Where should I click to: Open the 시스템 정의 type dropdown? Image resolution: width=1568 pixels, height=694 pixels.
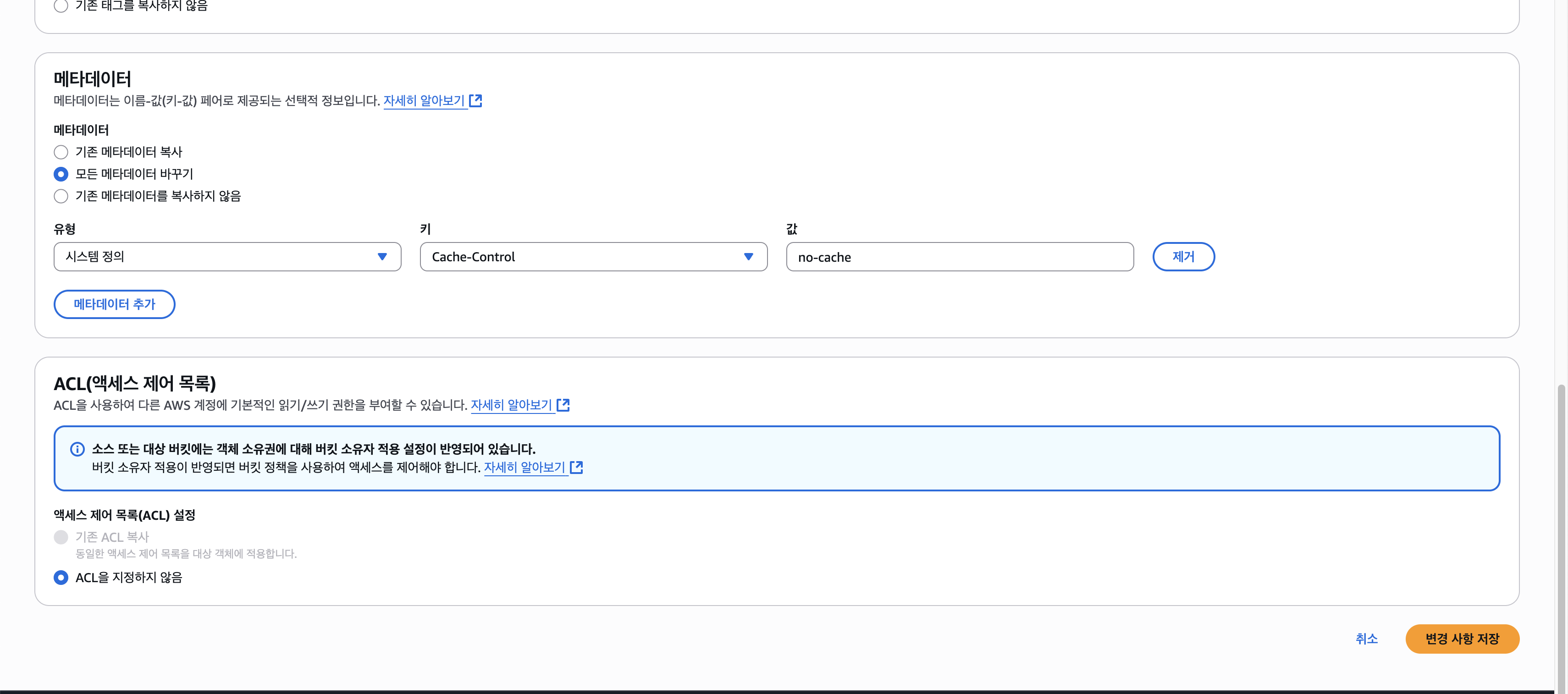(219, 257)
